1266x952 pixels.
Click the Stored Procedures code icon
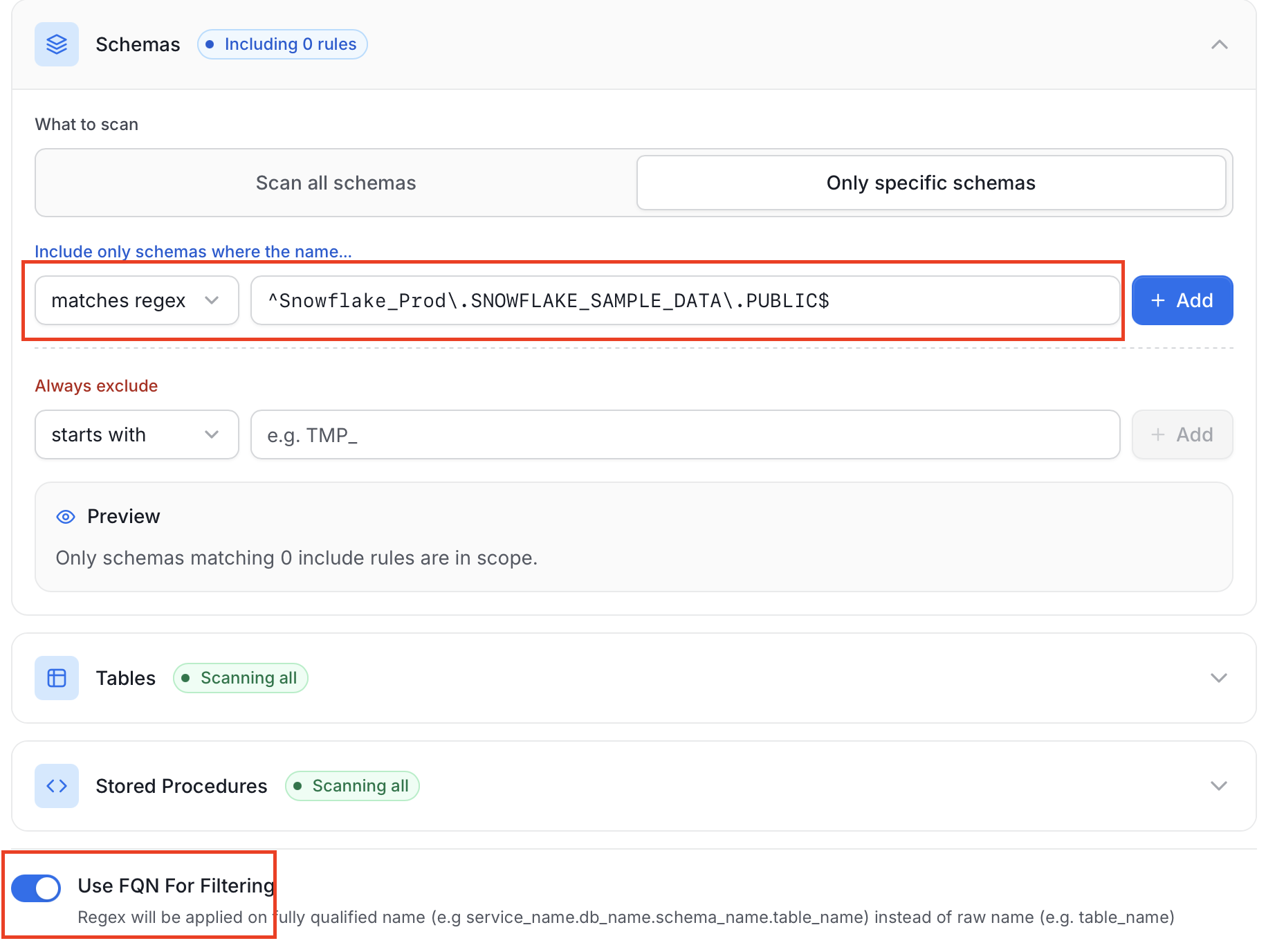pos(57,786)
